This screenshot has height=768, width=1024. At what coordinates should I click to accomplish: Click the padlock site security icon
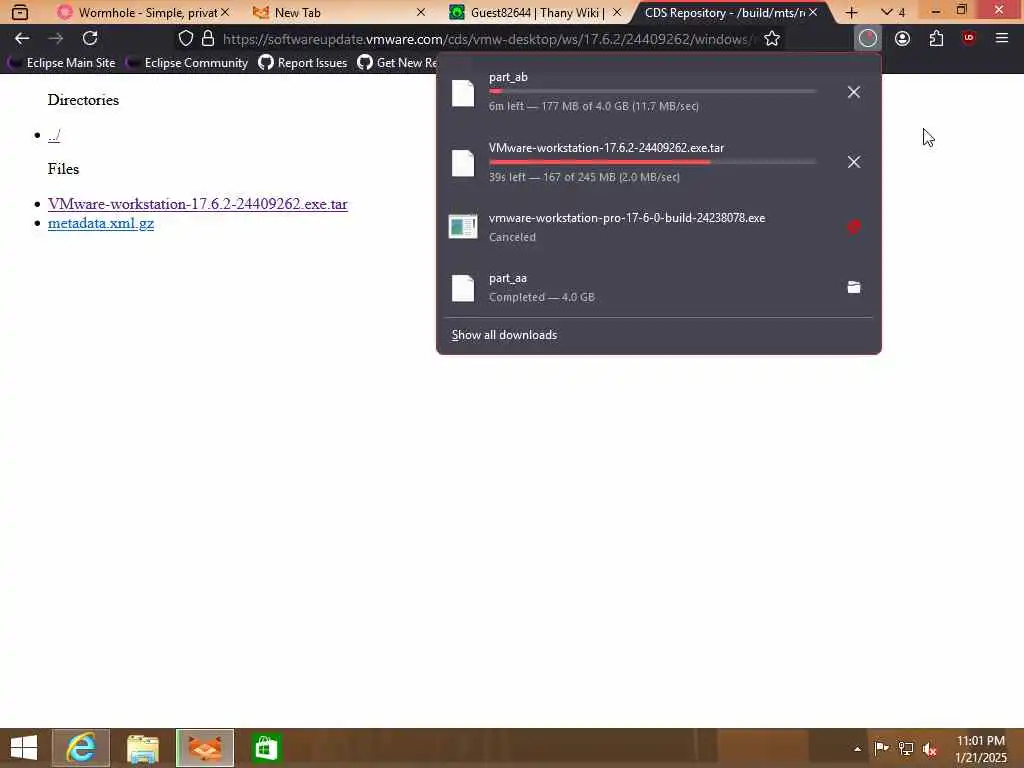208,39
